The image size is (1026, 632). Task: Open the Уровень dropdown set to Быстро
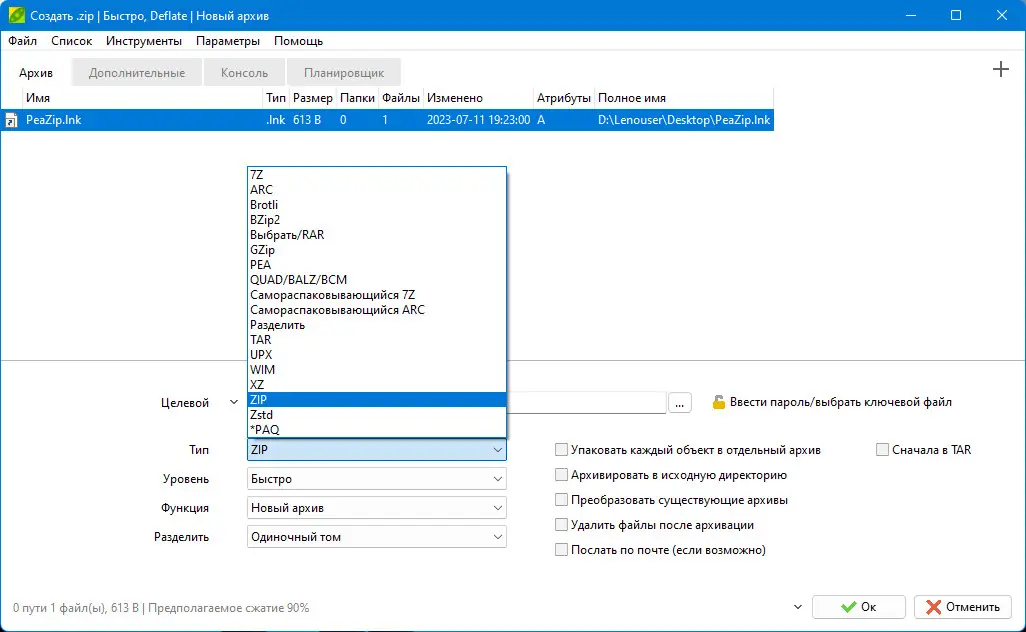(x=376, y=479)
